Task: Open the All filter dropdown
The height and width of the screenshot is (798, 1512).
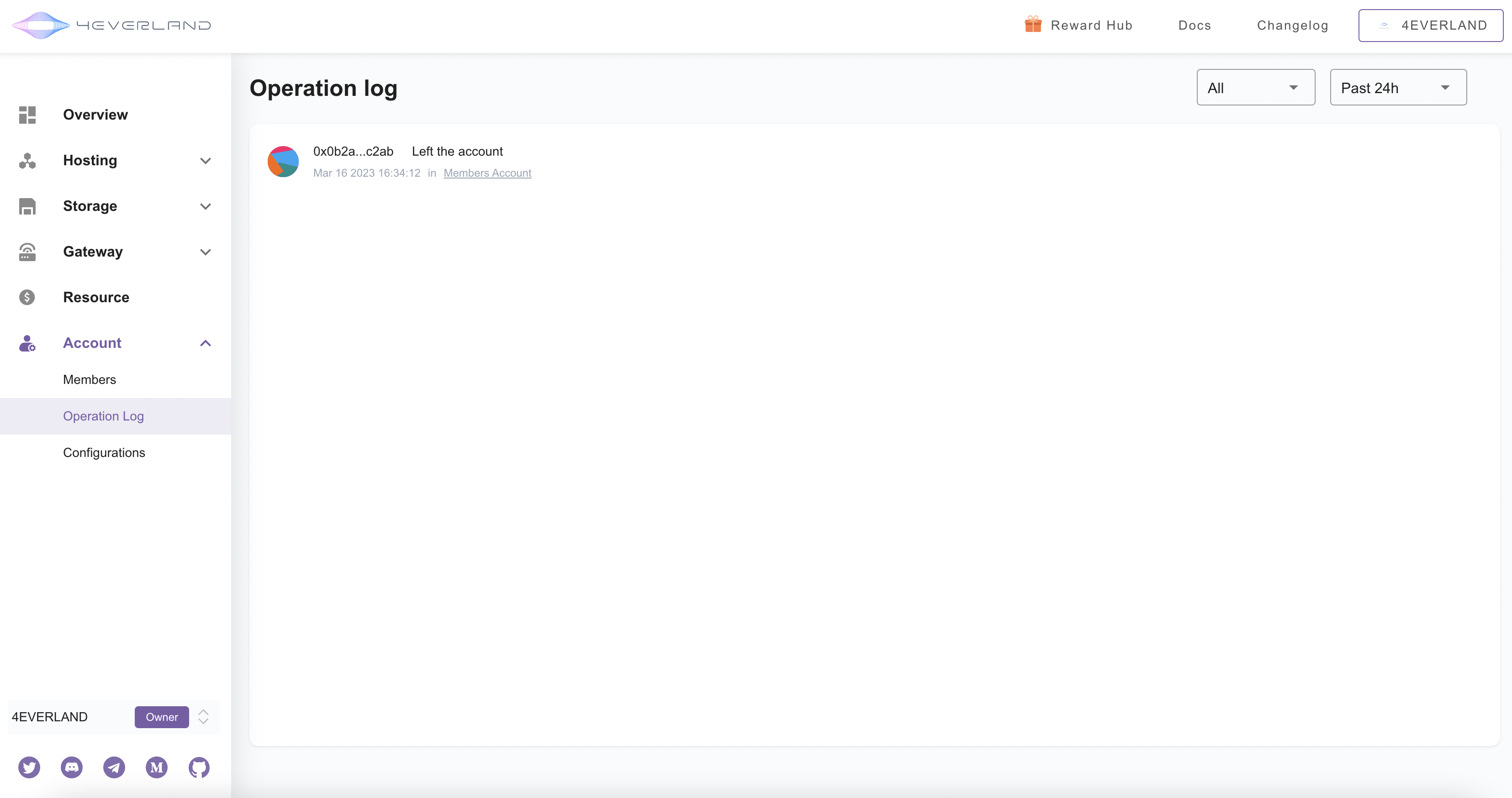Action: (x=1255, y=88)
